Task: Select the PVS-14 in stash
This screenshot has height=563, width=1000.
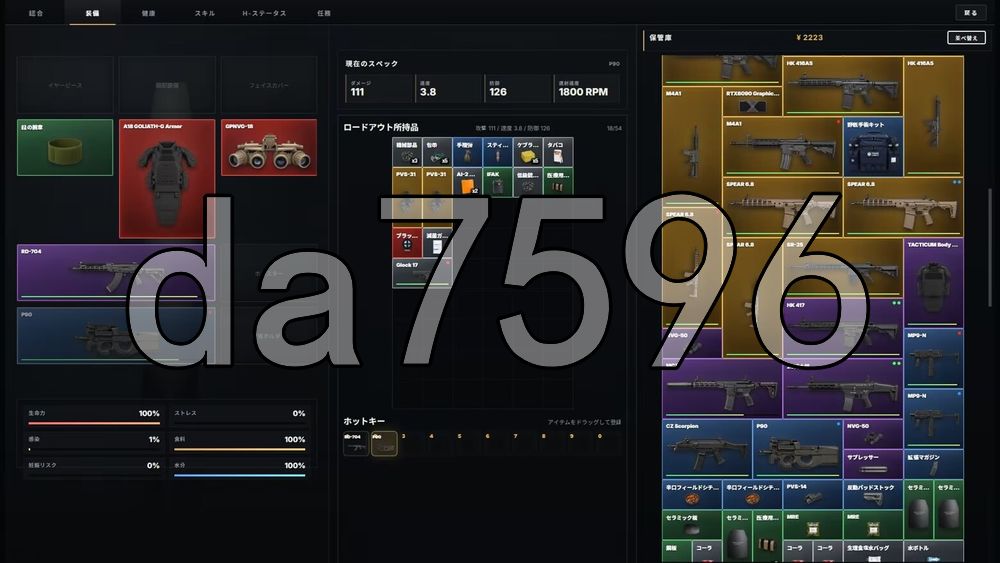Action: click(x=812, y=494)
